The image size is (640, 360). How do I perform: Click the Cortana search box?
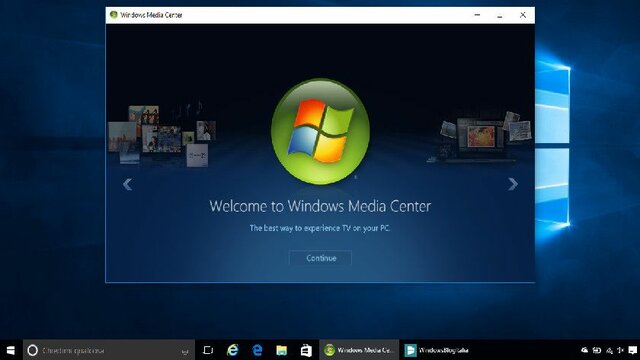pyautogui.click(x=109, y=350)
